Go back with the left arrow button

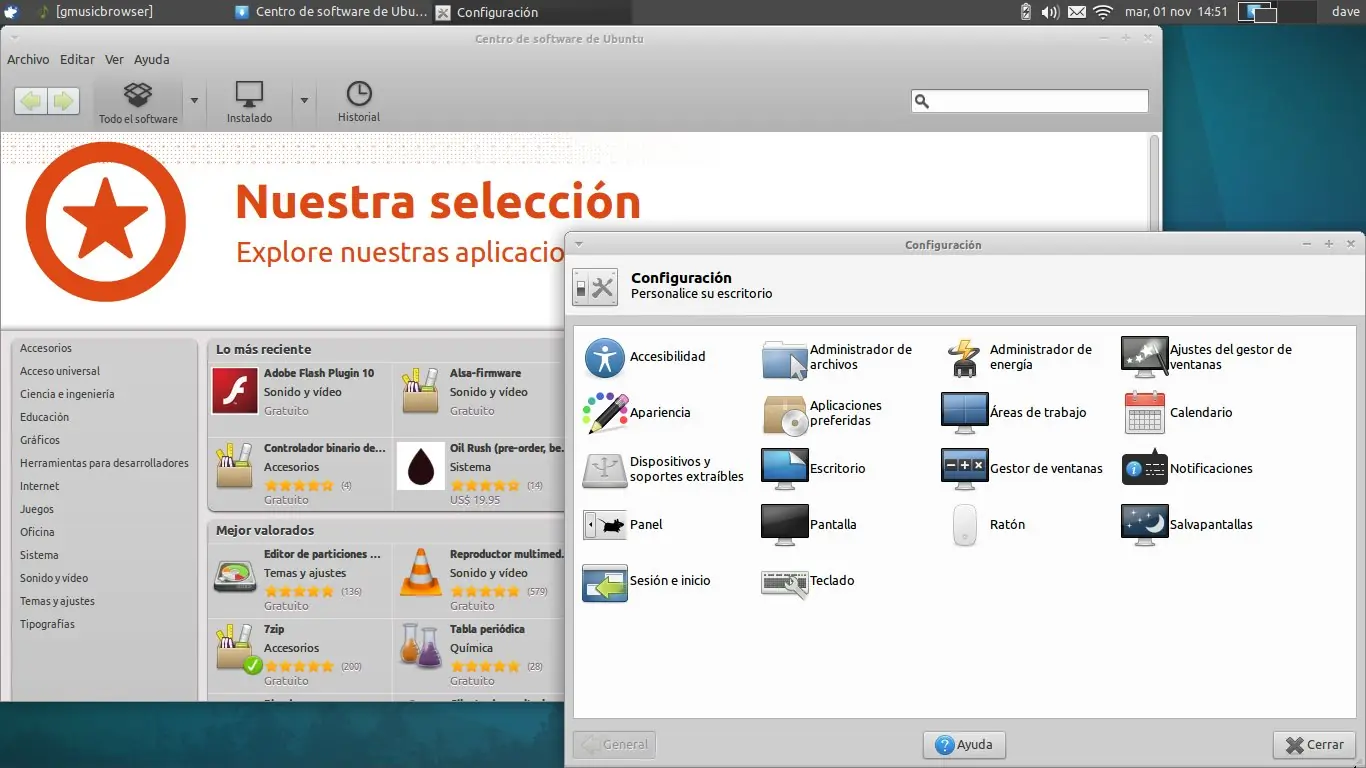tap(31, 101)
